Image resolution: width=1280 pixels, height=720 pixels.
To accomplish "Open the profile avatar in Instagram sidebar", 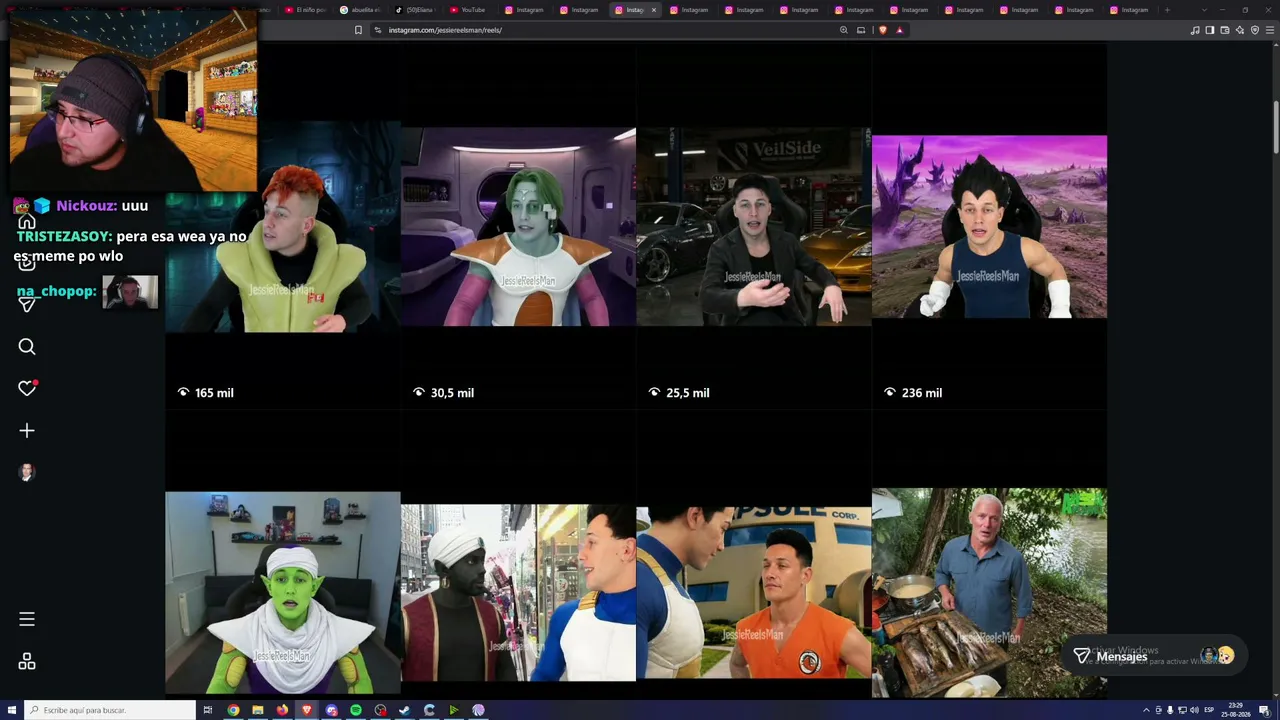I will [x=27, y=472].
